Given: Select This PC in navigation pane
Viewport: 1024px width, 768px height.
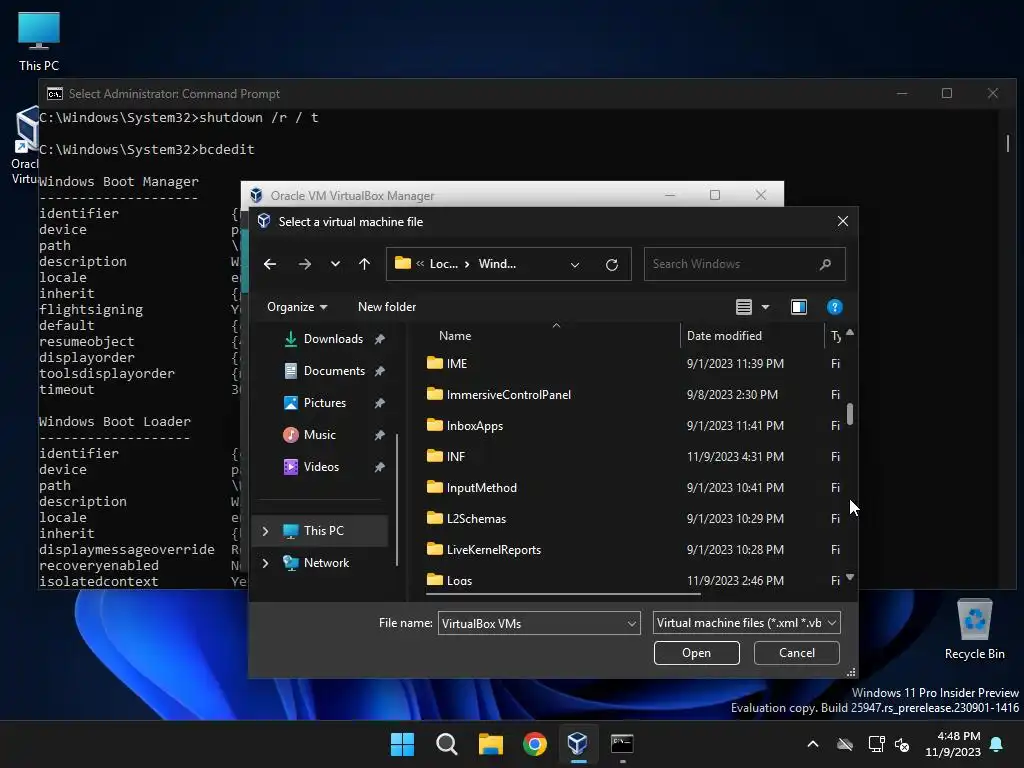Looking at the screenshot, I should (323, 531).
